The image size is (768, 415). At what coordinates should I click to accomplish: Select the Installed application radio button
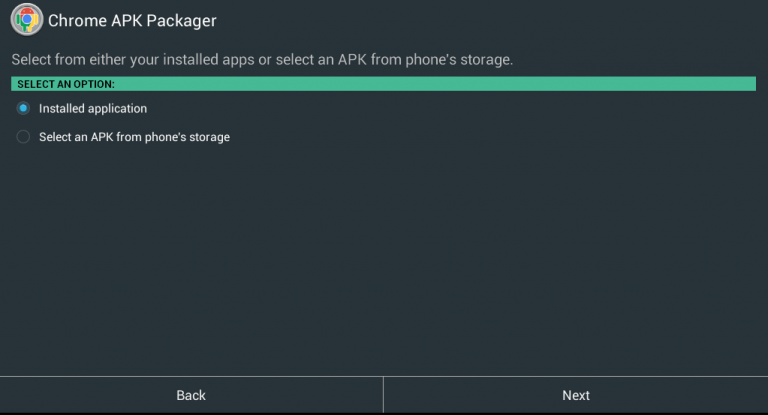(24, 108)
